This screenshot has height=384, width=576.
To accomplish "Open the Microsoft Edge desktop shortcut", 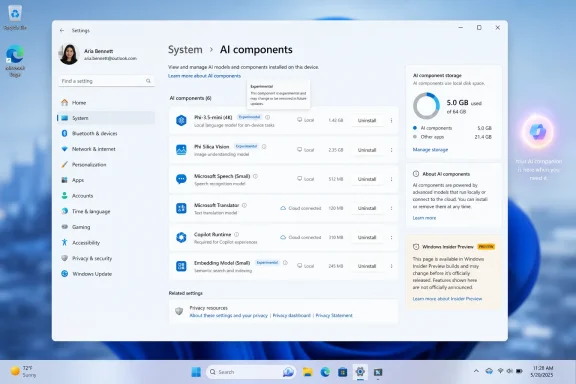I will (15, 61).
